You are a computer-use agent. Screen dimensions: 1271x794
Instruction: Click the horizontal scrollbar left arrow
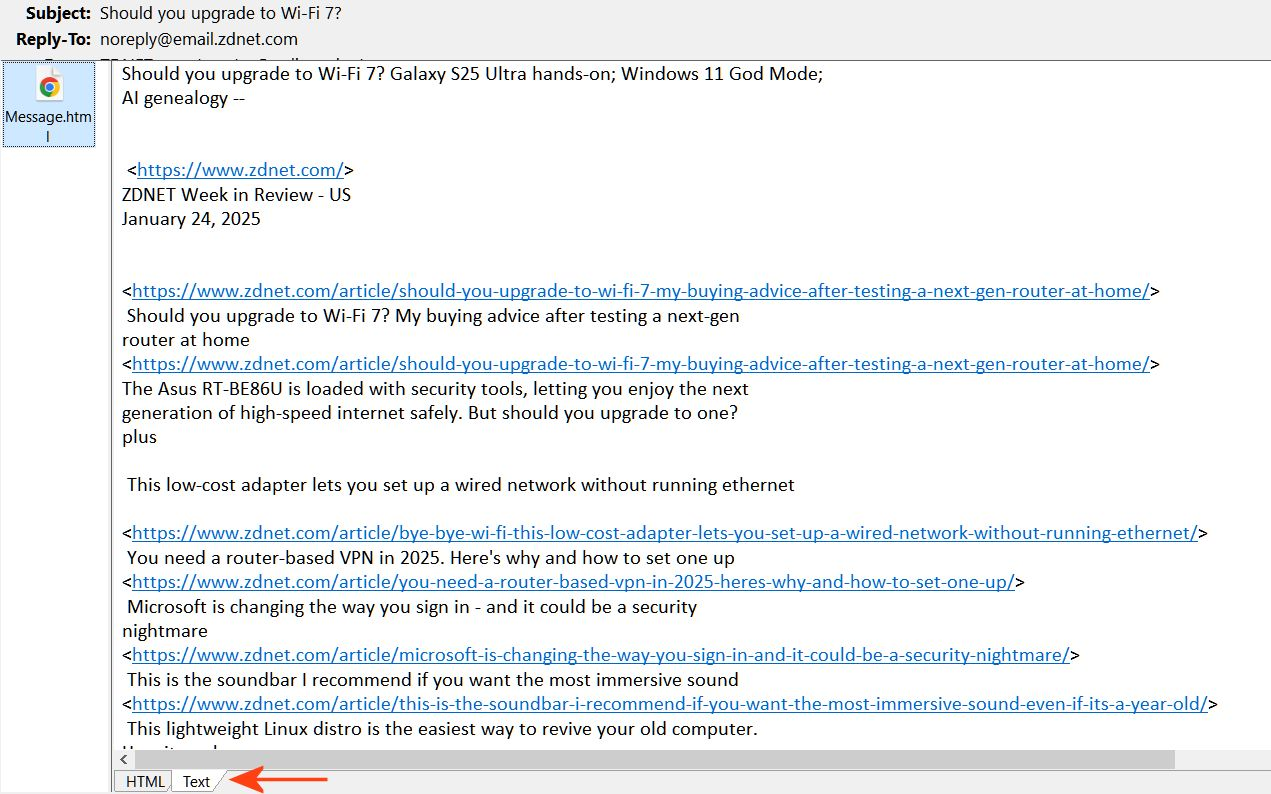coord(124,760)
